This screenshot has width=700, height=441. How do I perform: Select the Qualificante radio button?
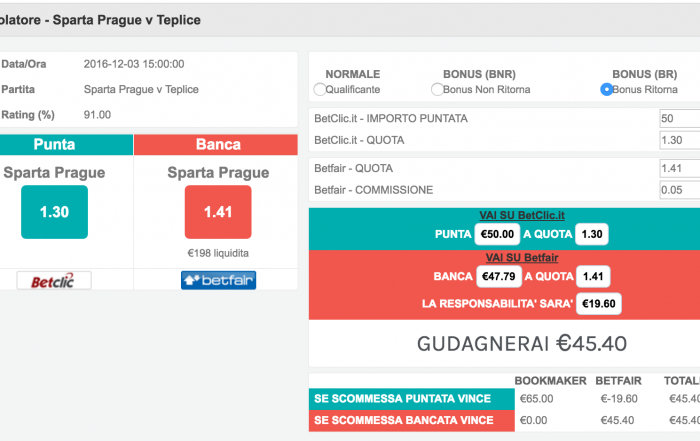[x=320, y=89]
